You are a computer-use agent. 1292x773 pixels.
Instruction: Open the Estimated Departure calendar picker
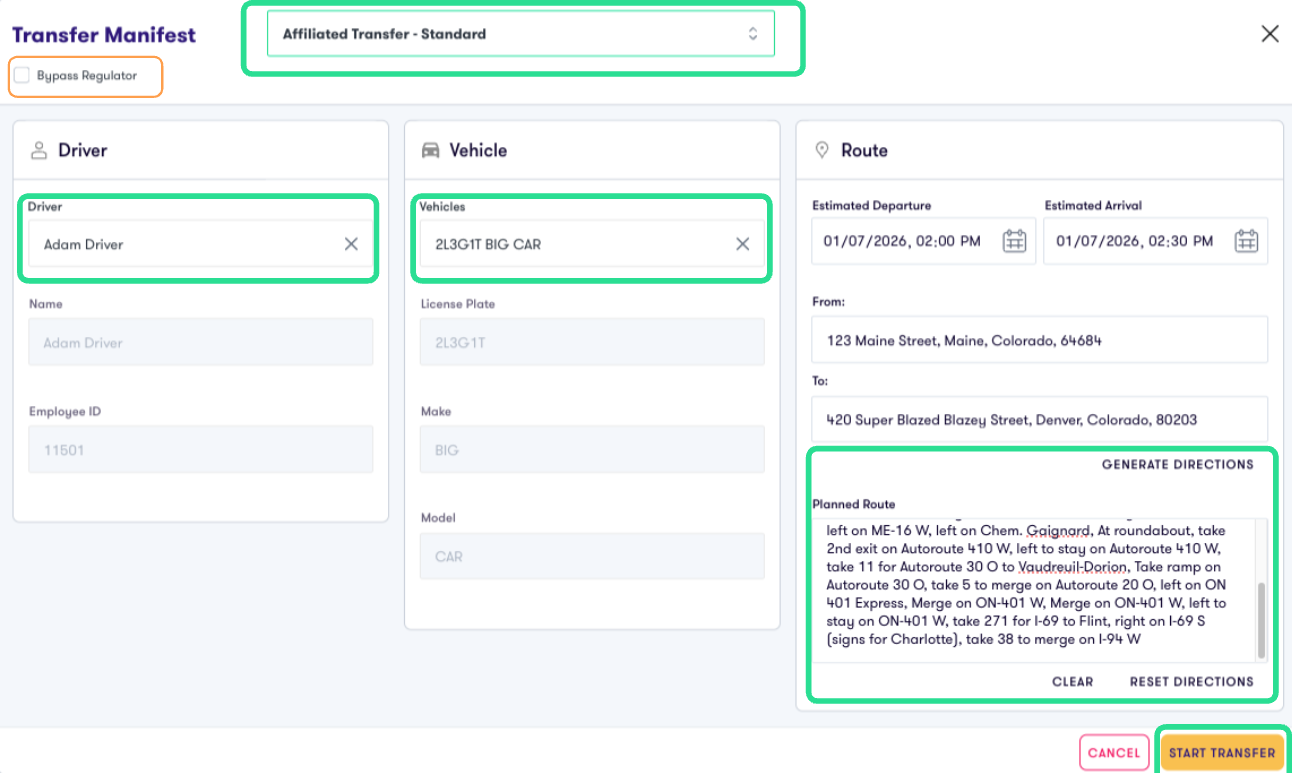point(1014,241)
